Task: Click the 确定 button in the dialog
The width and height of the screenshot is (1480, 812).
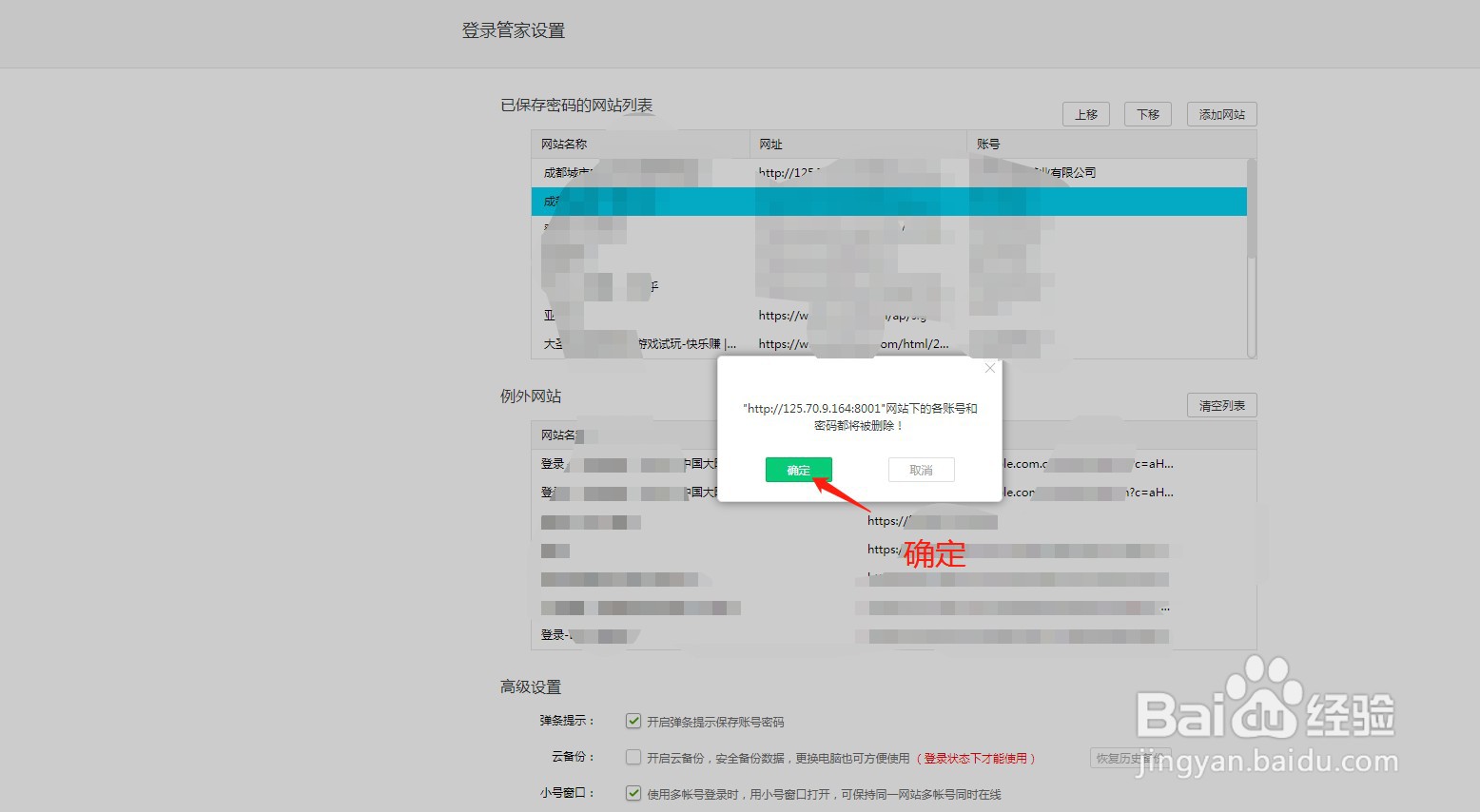Action: click(x=797, y=469)
